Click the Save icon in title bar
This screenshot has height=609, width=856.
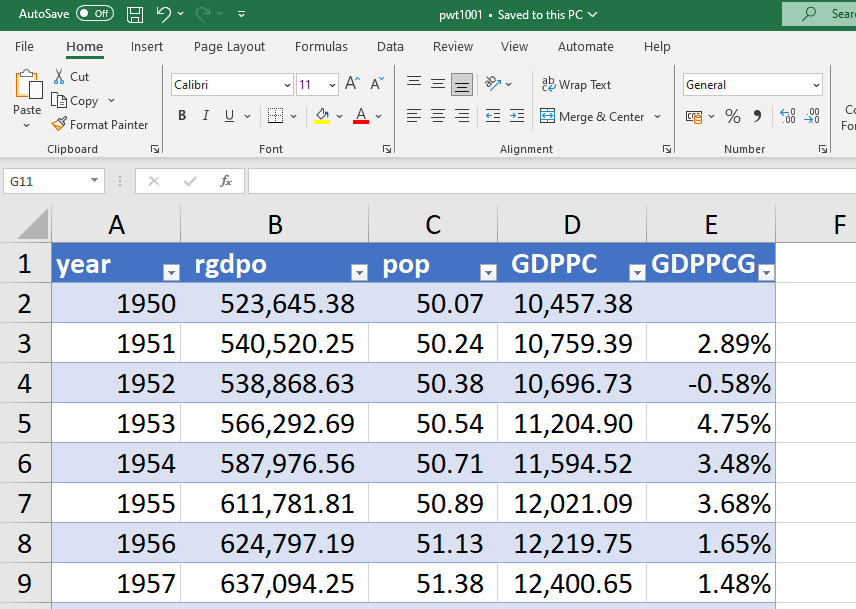[x=135, y=14]
